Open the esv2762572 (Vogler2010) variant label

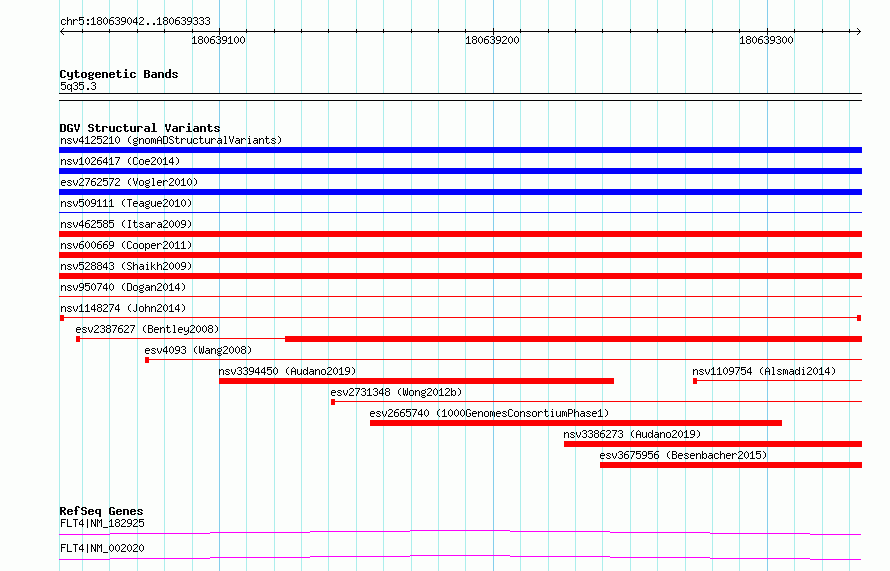coord(129,182)
